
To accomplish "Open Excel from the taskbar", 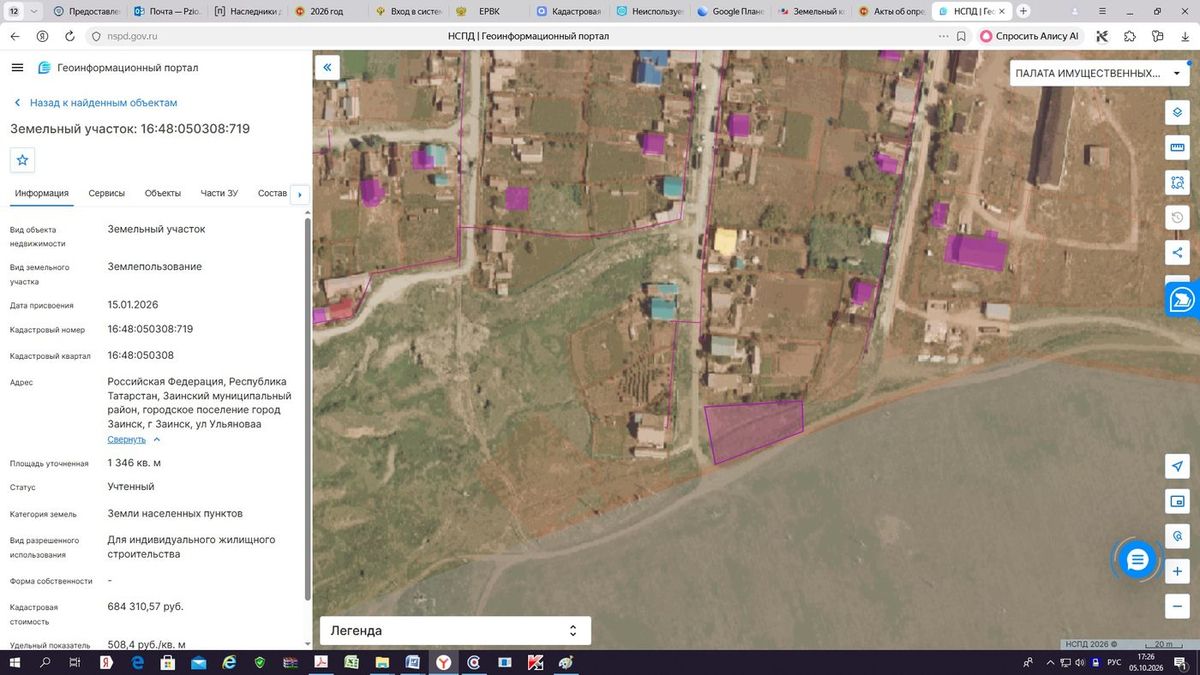I will (352, 662).
